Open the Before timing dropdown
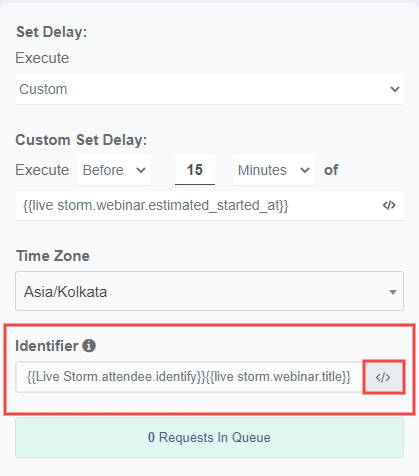 pos(114,170)
